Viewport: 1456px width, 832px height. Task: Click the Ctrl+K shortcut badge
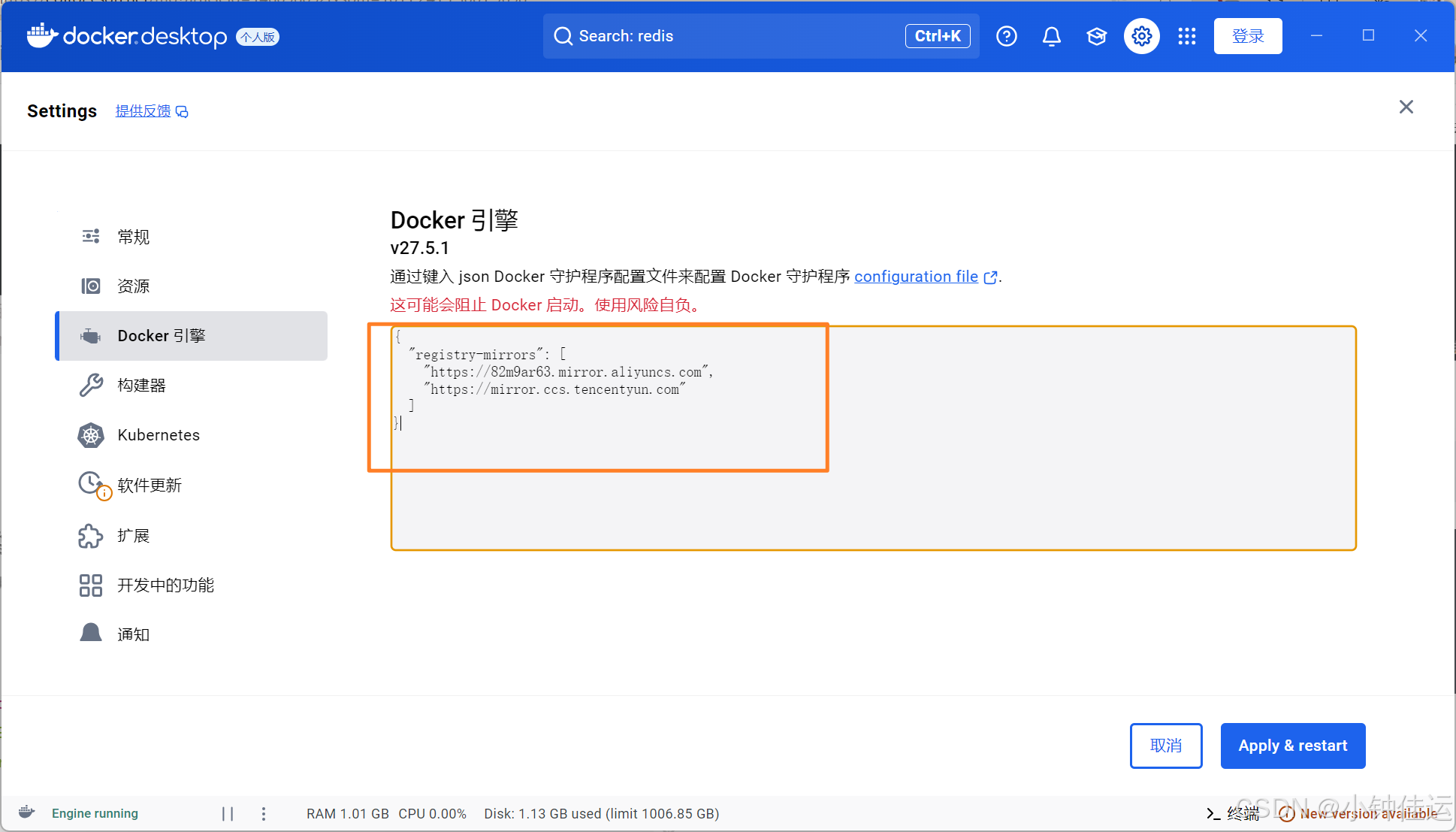pyautogui.click(x=938, y=36)
